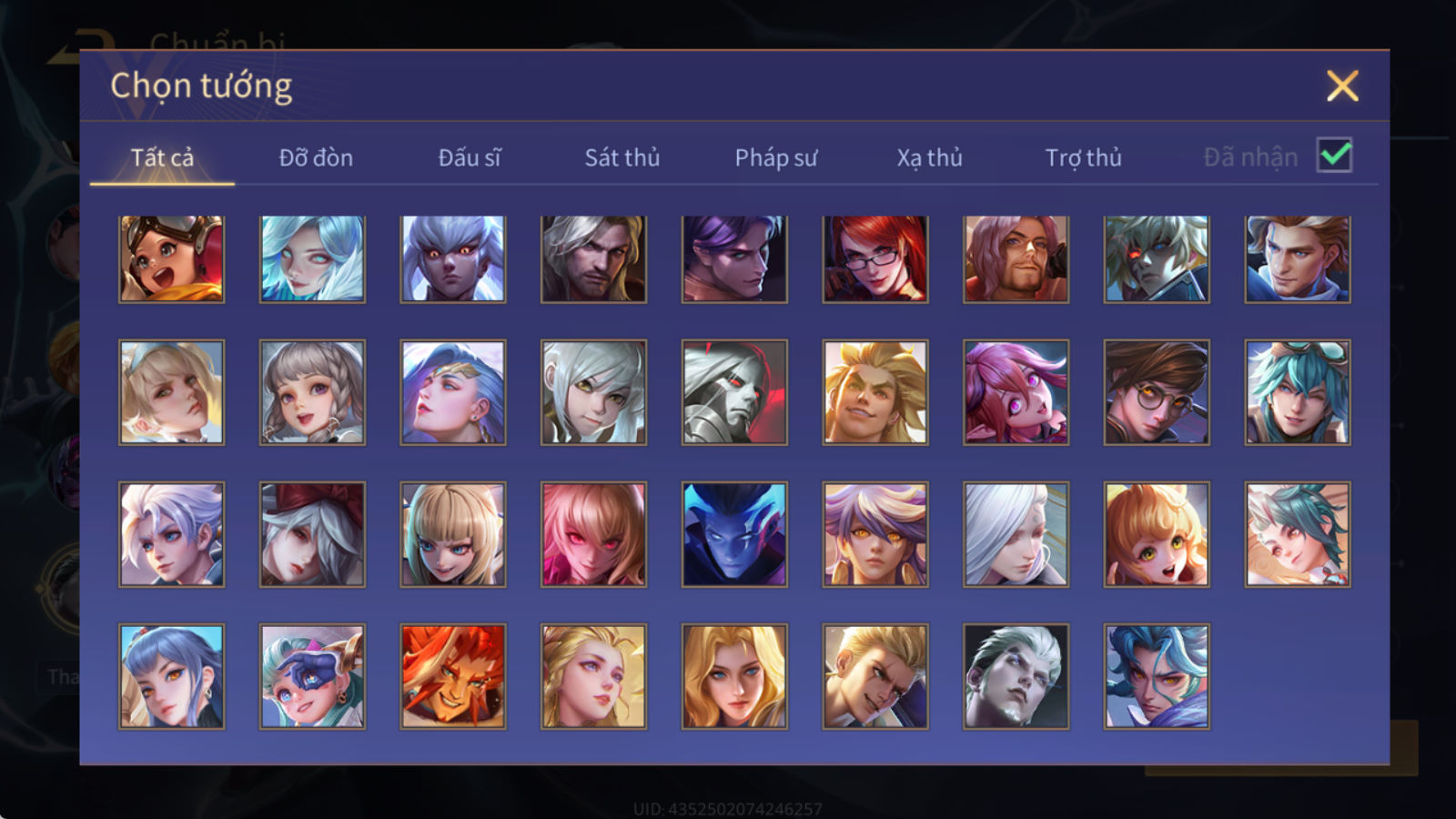The height and width of the screenshot is (819, 1456).
Task: Go to the Trợ thủ tab
Action: [1083, 157]
